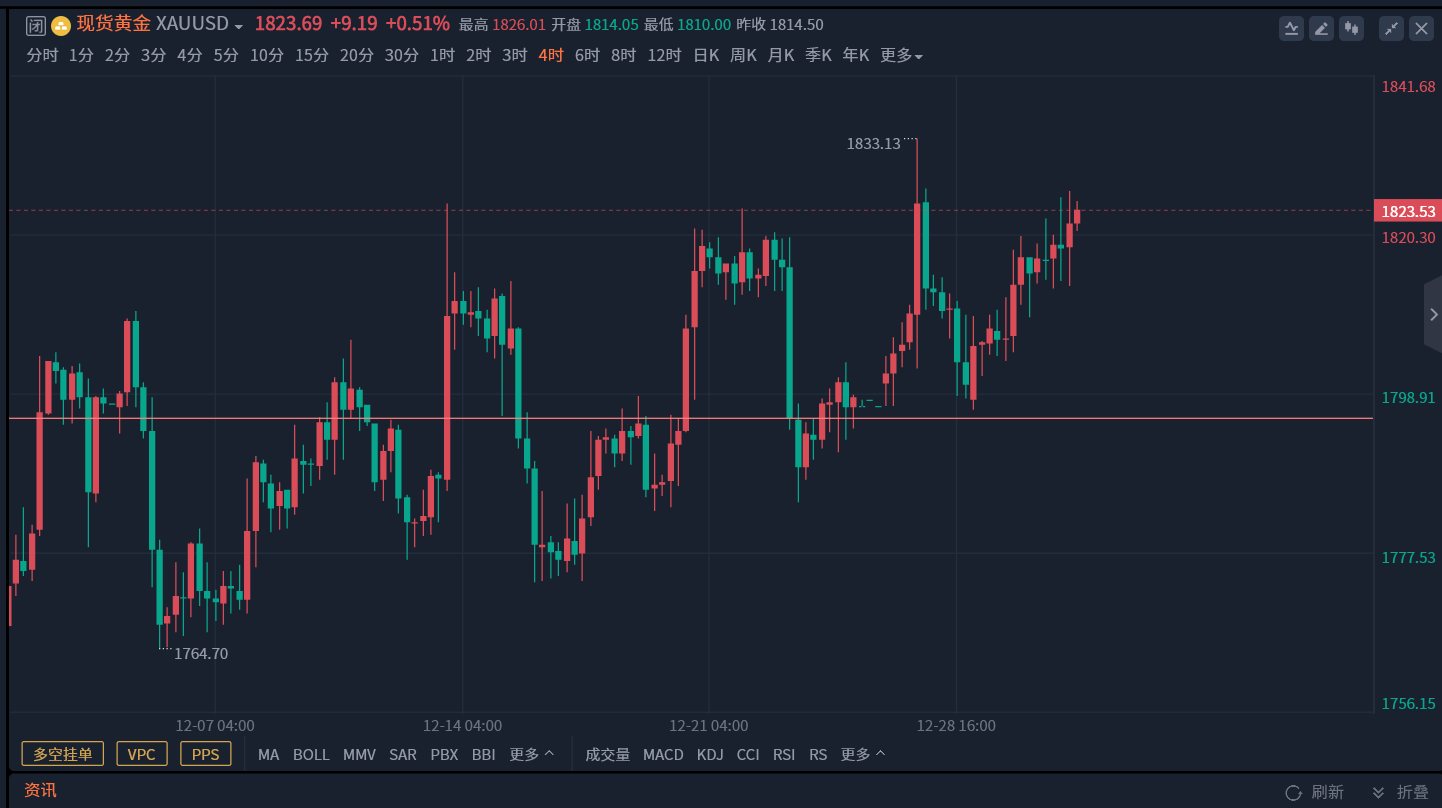Viewport: 1442px width, 808px height.
Task: Enable the MACD indicator
Action: [x=663, y=754]
